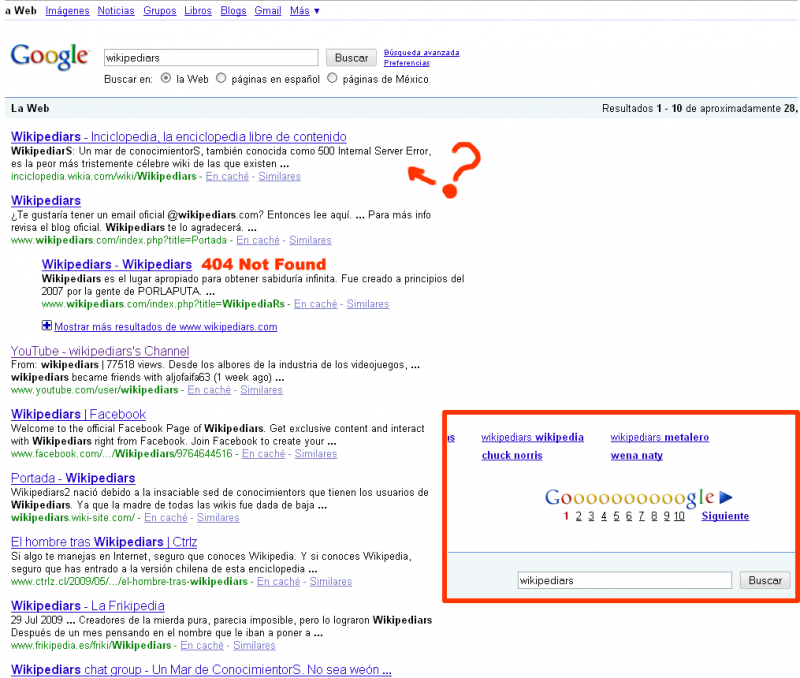Click the top search input field
Image resolution: width=800 pixels, height=678 pixels.
[211, 58]
